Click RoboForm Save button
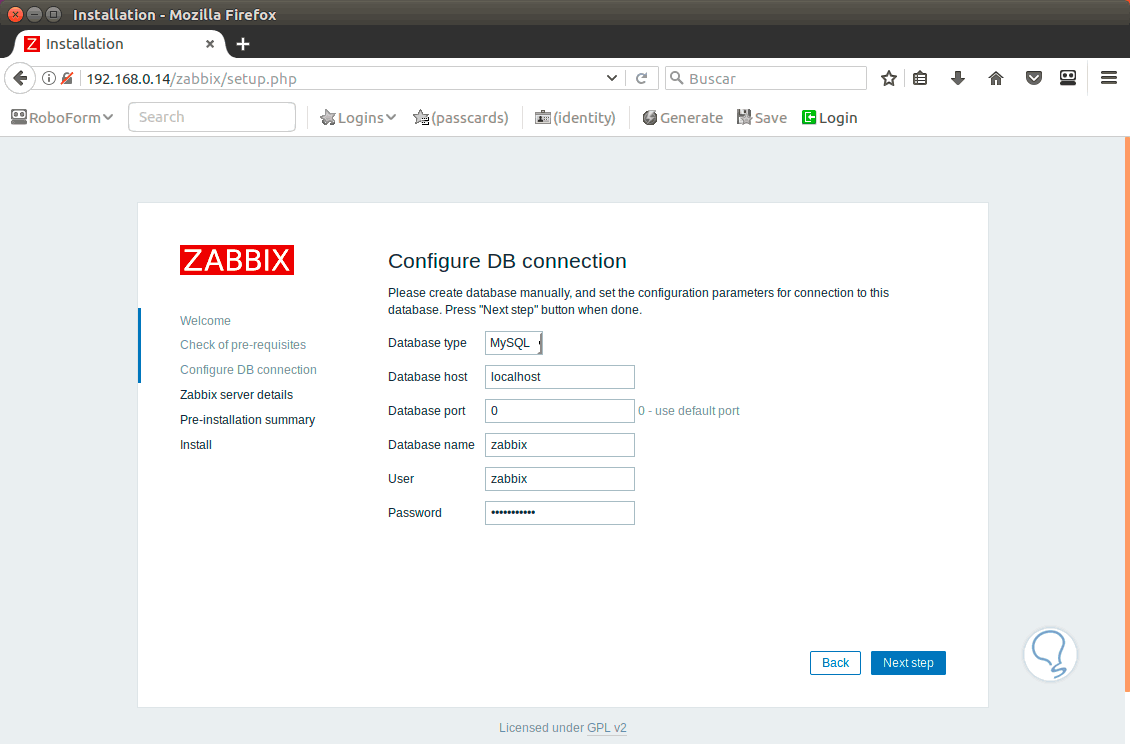Viewport: 1130px width, 744px height. pos(762,118)
